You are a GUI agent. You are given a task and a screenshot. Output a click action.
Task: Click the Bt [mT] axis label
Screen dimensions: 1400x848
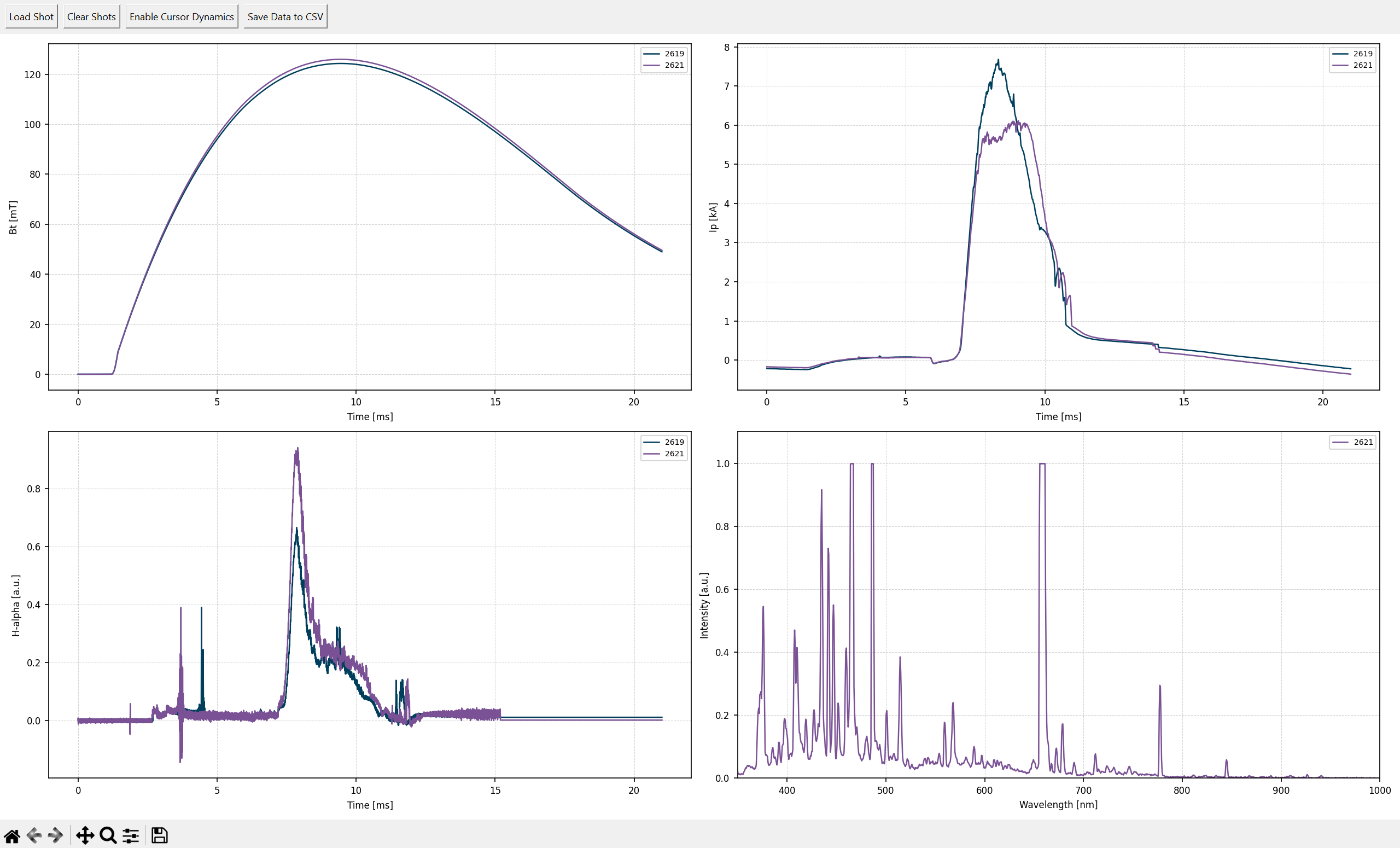[x=13, y=217]
